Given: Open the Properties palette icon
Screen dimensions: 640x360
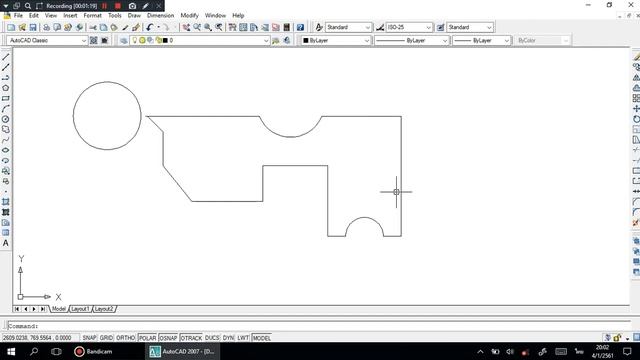Looking at the screenshot, I should click(x=232, y=27).
